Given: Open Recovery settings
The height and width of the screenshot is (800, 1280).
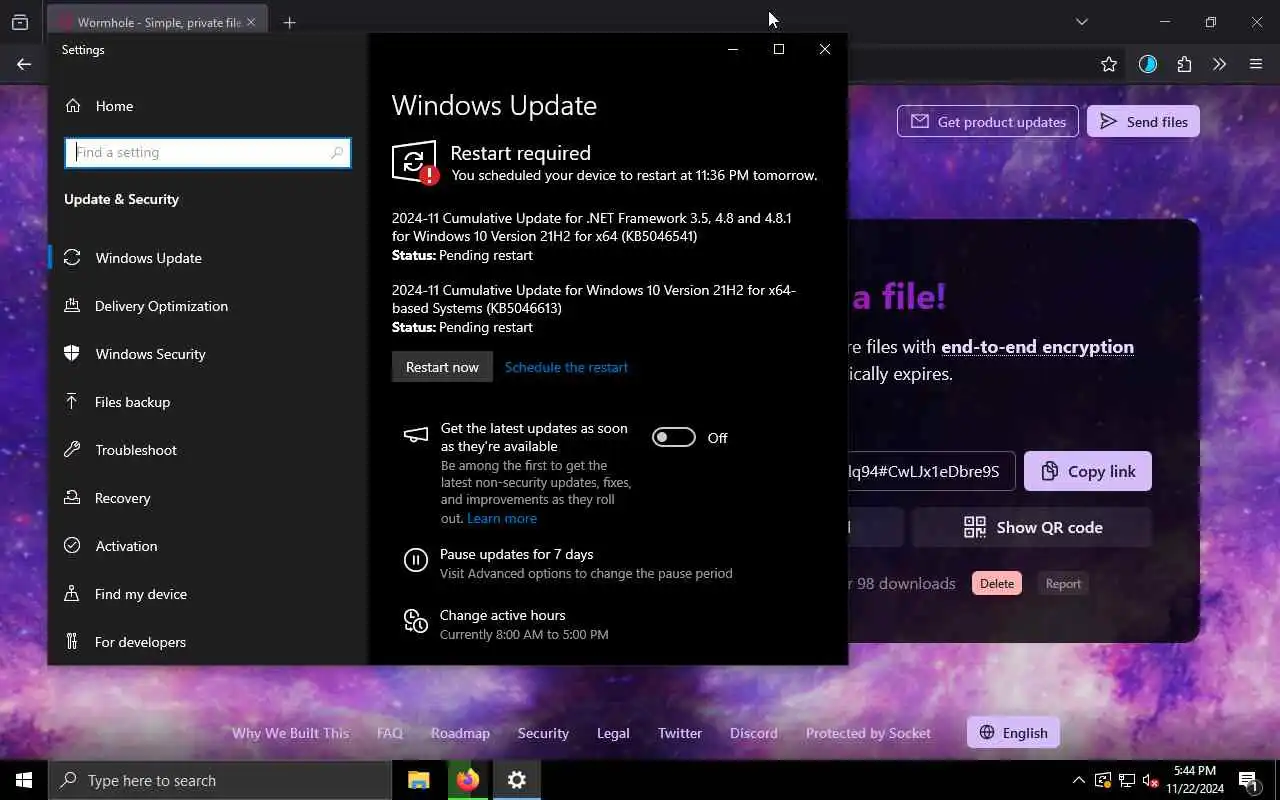Looking at the screenshot, I should pyautogui.click(x=122, y=498).
